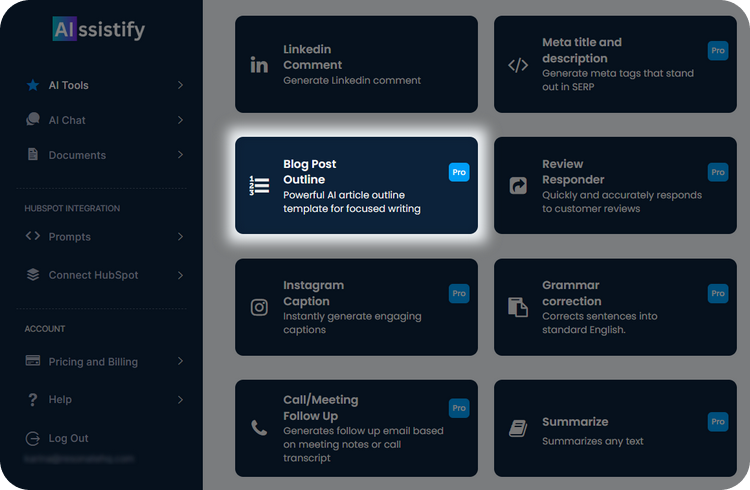Click the Summarize book icon
750x490 pixels.
(518, 428)
